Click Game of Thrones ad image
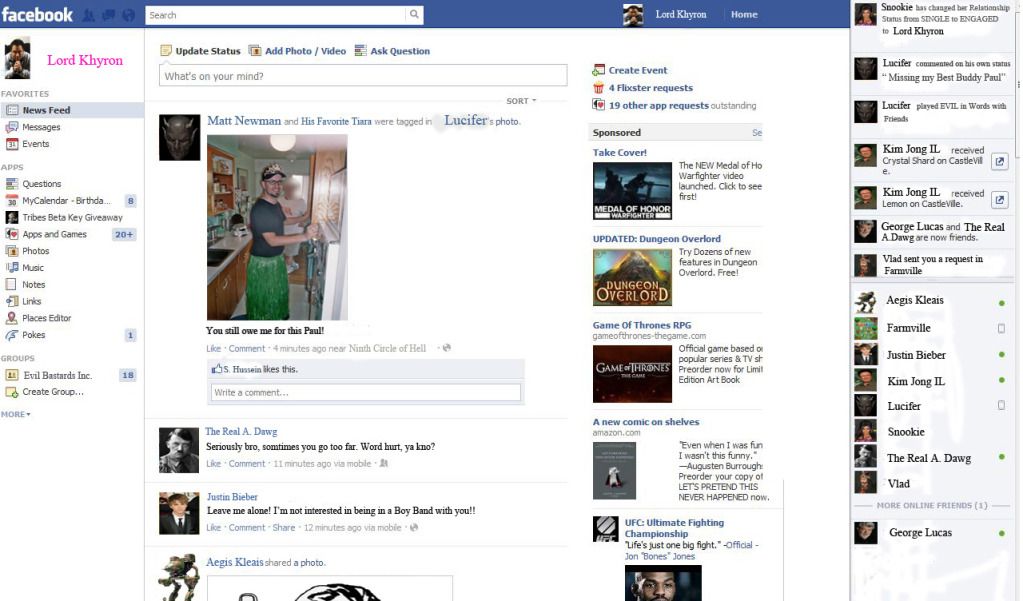This screenshot has height=601, width=1023. (632, 374)
